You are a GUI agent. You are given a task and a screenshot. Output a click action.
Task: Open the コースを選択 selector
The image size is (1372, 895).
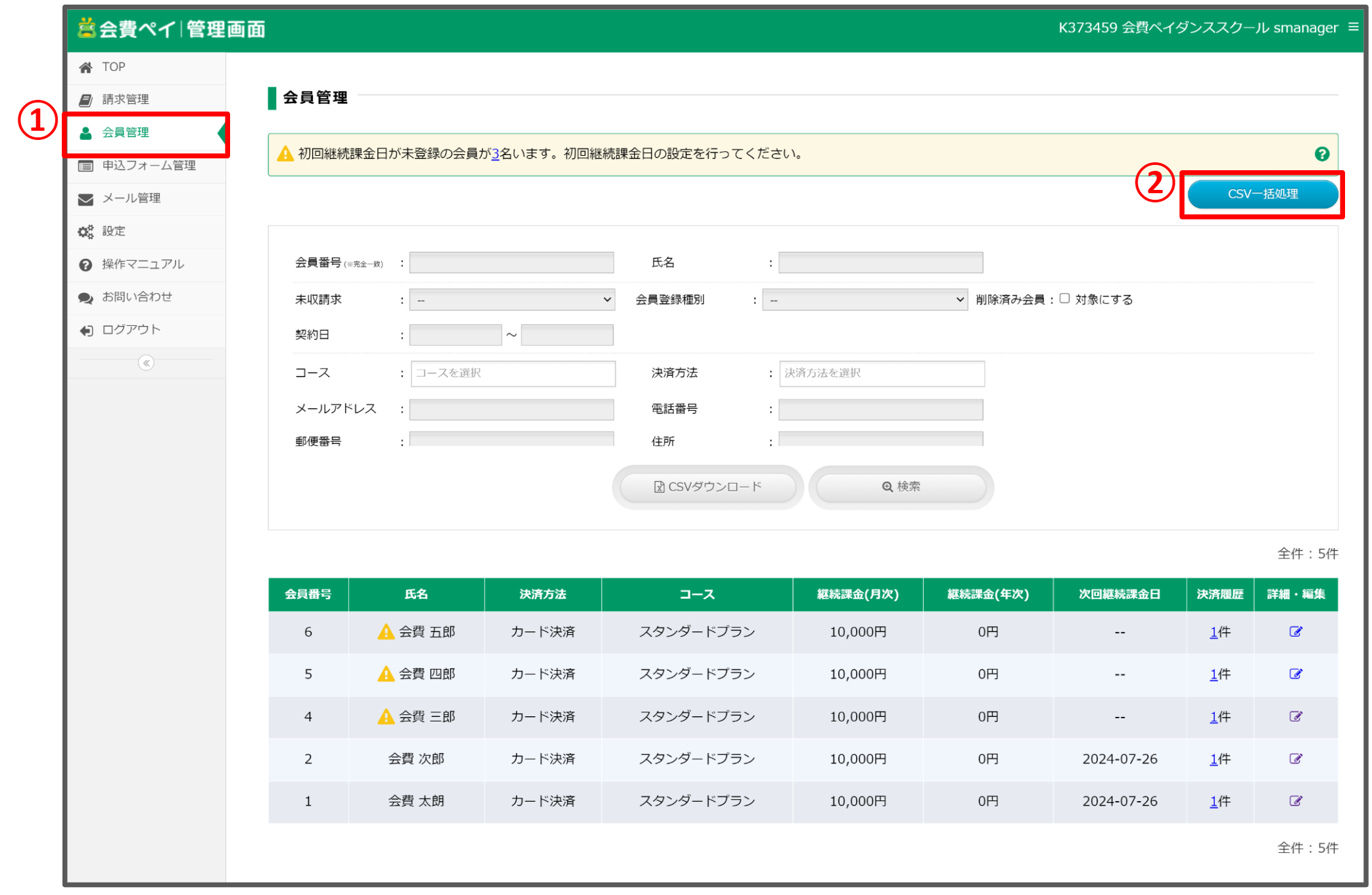coord(513,373)
